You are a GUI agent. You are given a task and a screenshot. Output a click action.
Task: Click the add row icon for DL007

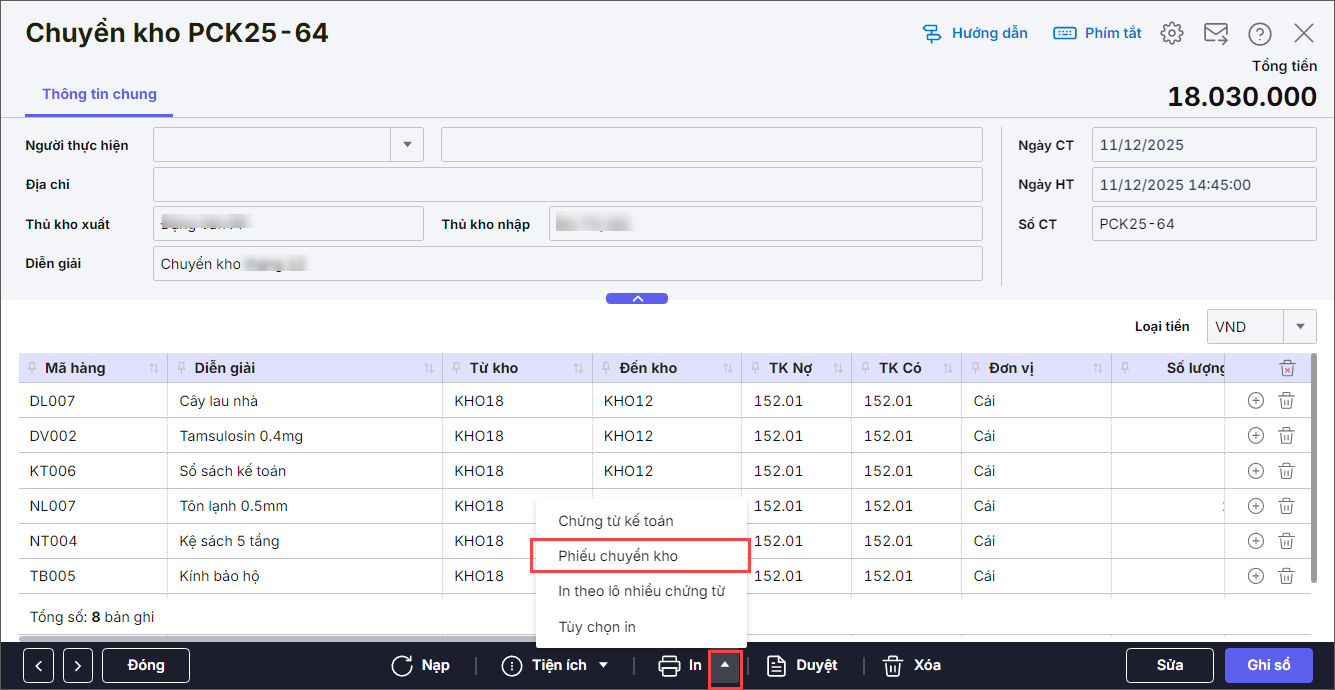point(1256,401)
